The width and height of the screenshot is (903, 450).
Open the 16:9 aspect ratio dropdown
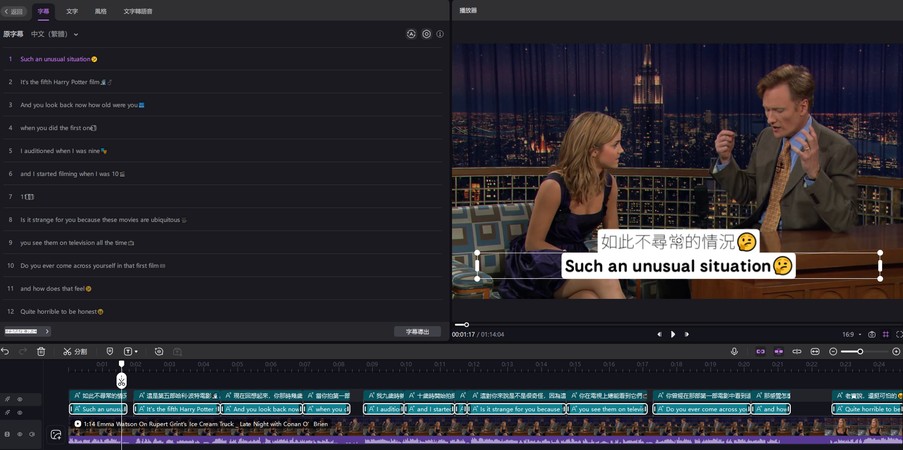852,334
